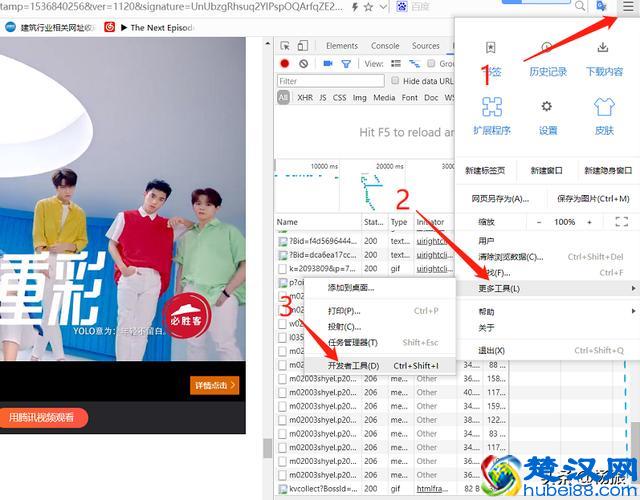Image resolution: width=640 pixels, height=500 pixels.
Task: Click 新建标签页 button
Action: point(485,171)
